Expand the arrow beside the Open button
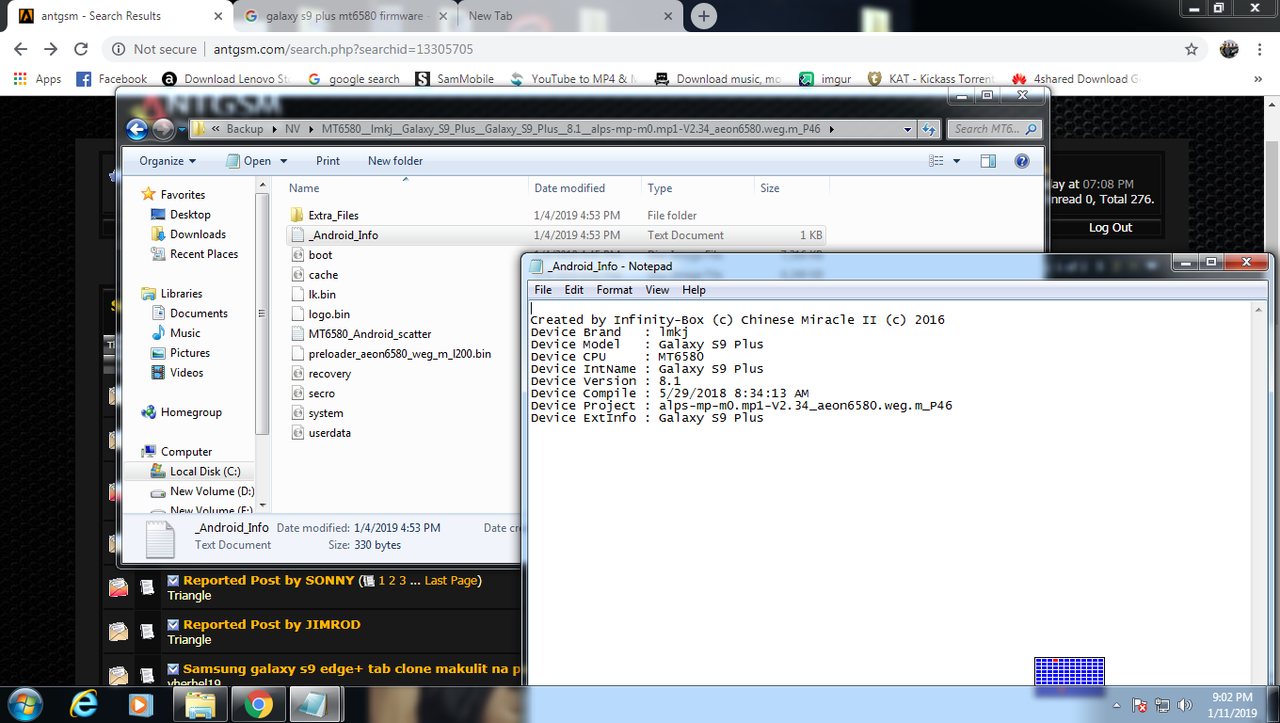Viewport: 1280px width, 723px height. coord(283,161)
